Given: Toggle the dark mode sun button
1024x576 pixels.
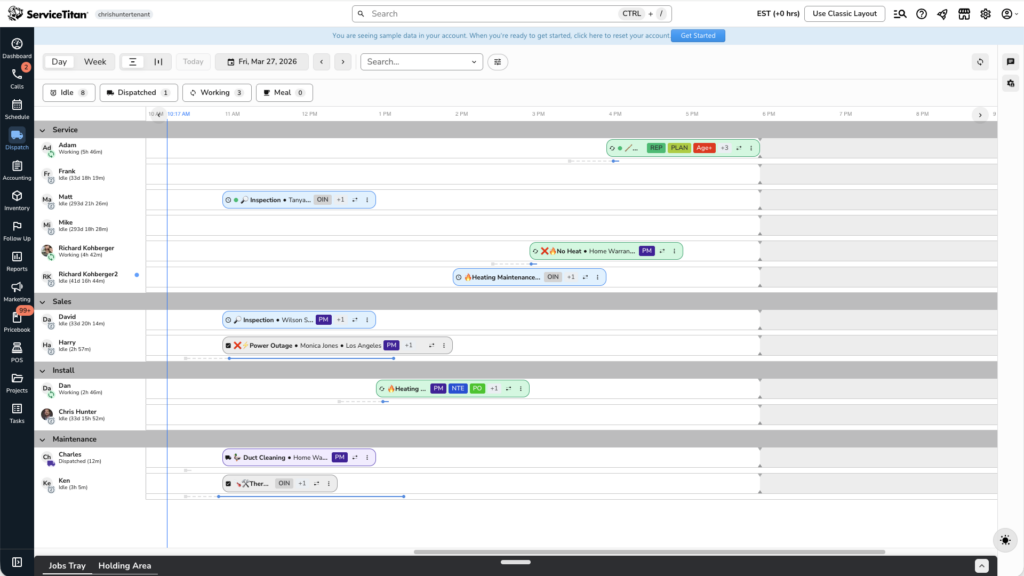Looking at the screenshot, I should (x=1005, y=540).
